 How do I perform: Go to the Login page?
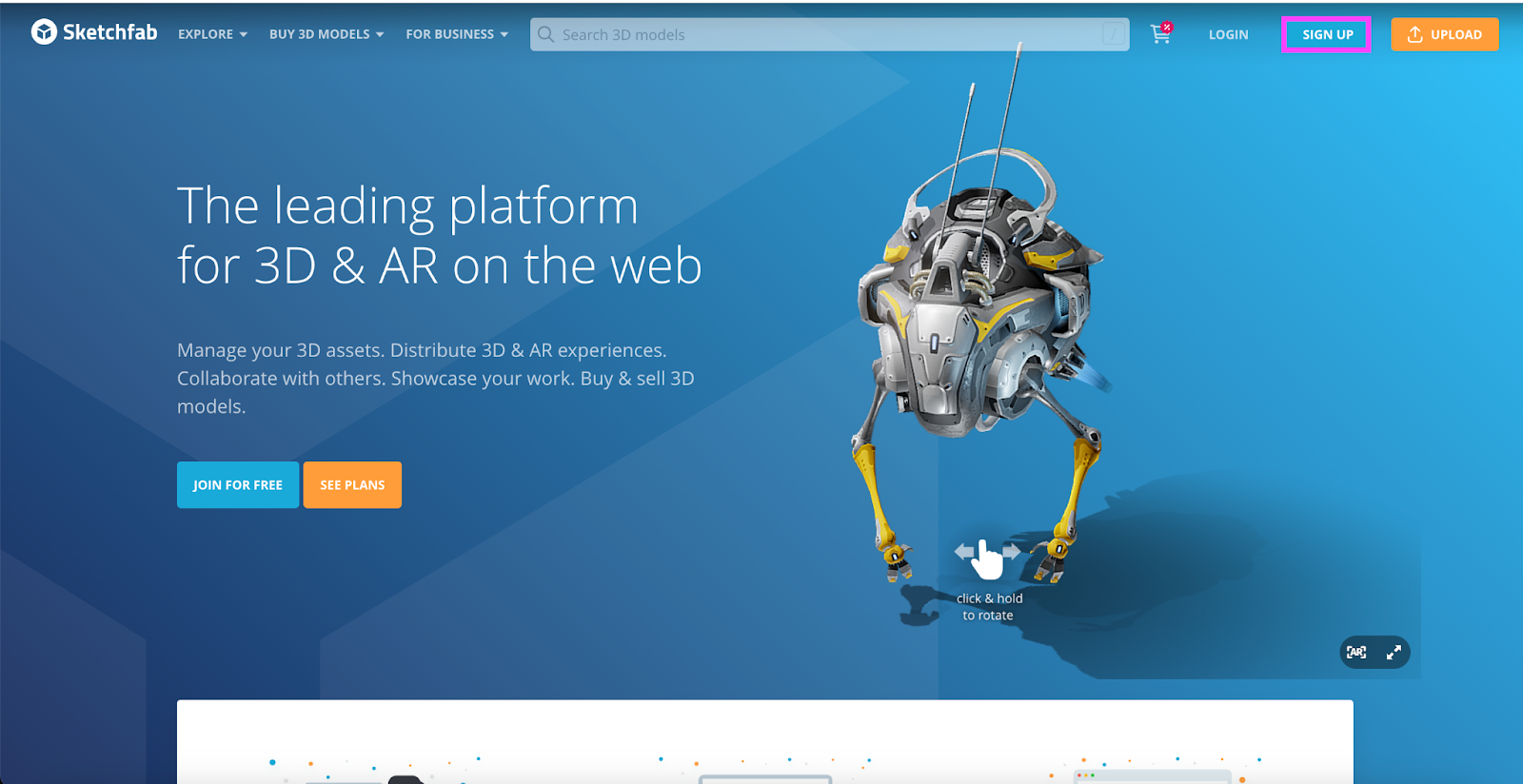point(1228,34)
